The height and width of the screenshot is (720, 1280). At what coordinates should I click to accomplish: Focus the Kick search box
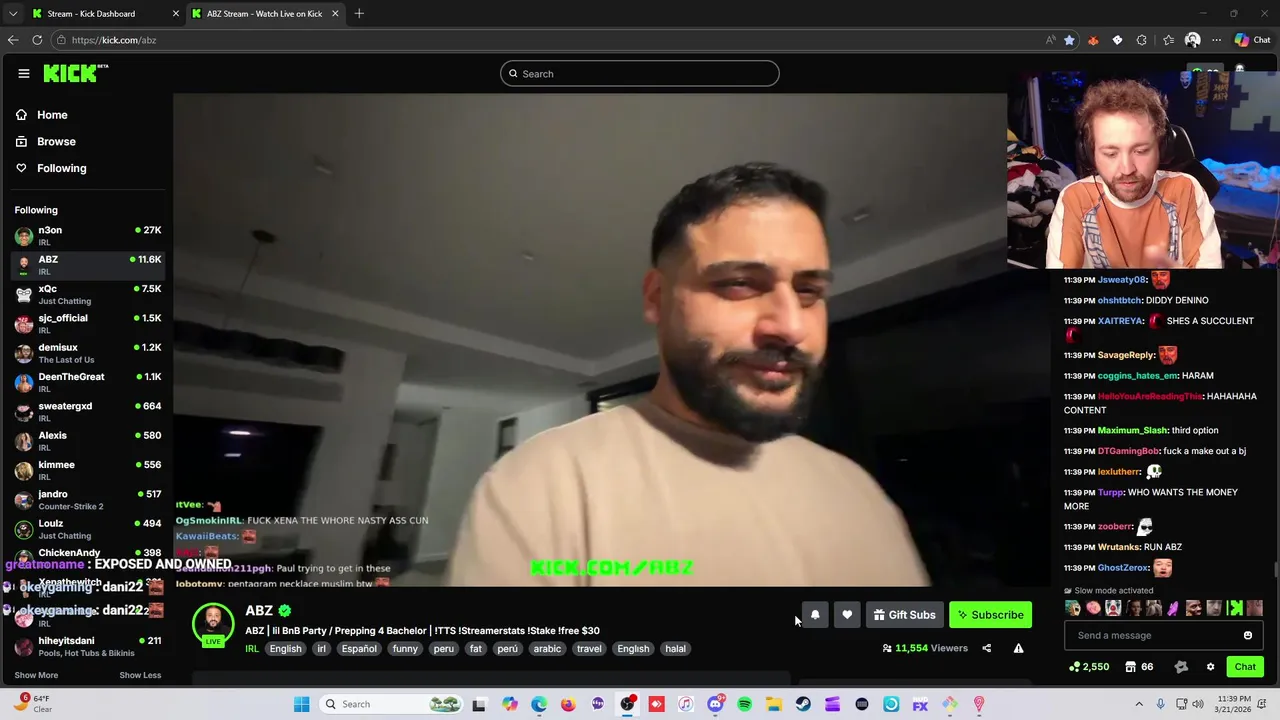(x=640, y=73)
